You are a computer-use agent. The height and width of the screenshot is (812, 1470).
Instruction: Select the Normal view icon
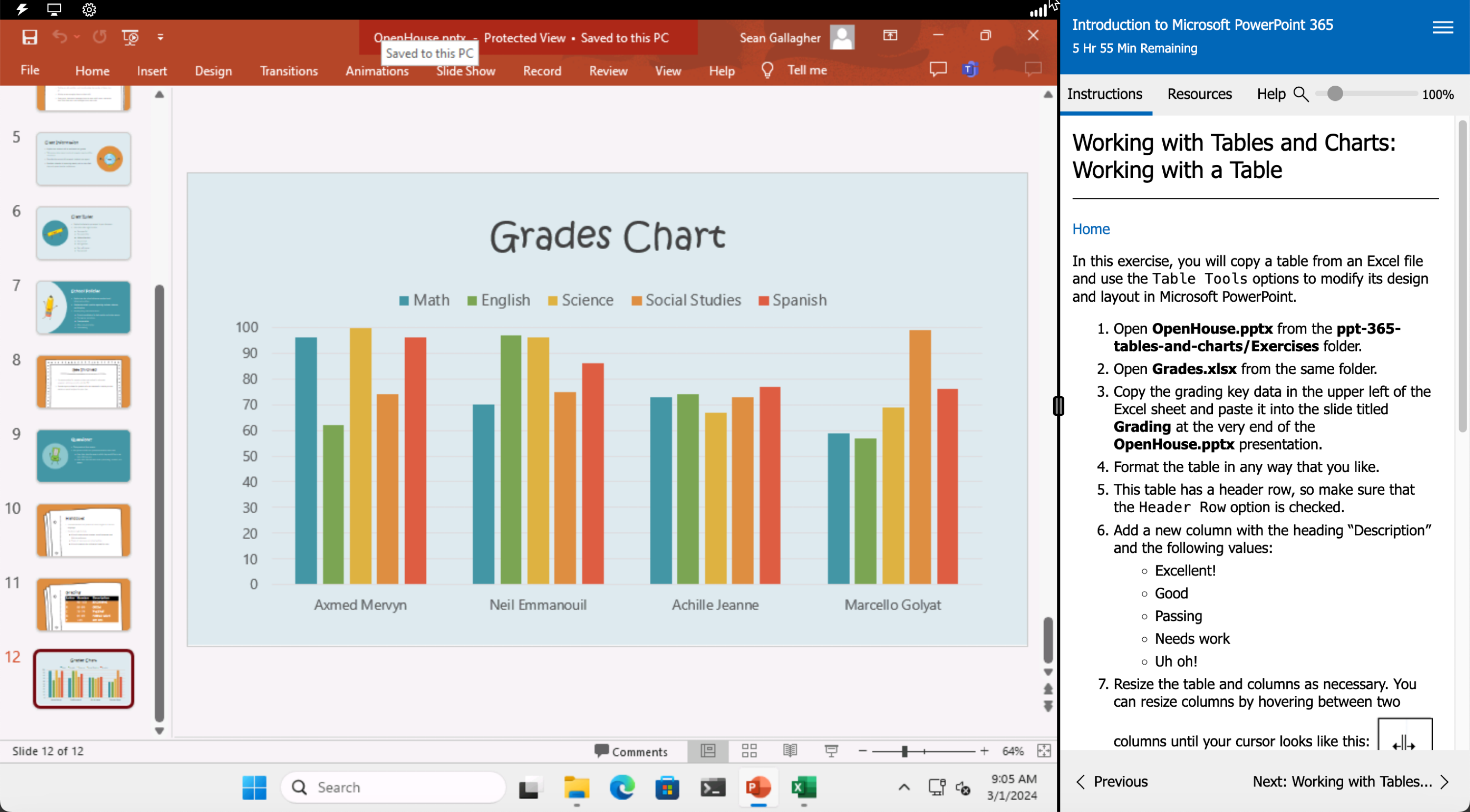pyautogui.click(x=708, y=751)
